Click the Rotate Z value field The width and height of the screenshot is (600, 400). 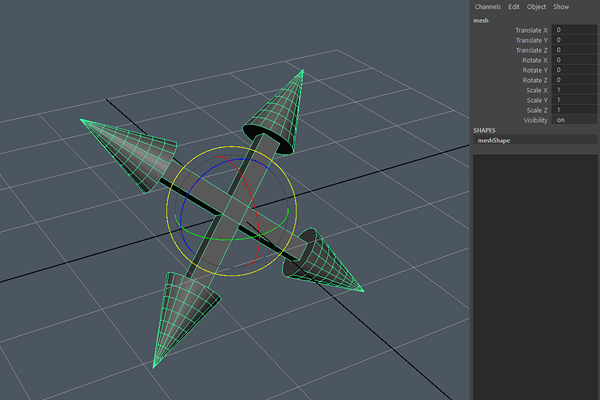click(x=575, y=80)
